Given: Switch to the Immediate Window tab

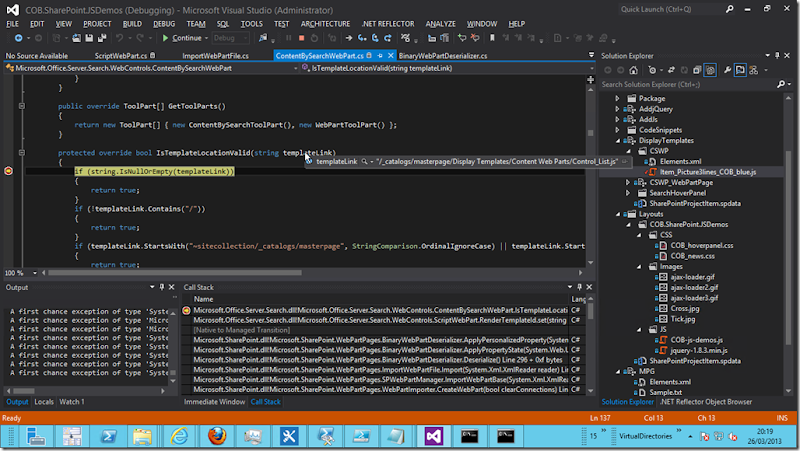Looking at the screenshot, I should [213, 402].
